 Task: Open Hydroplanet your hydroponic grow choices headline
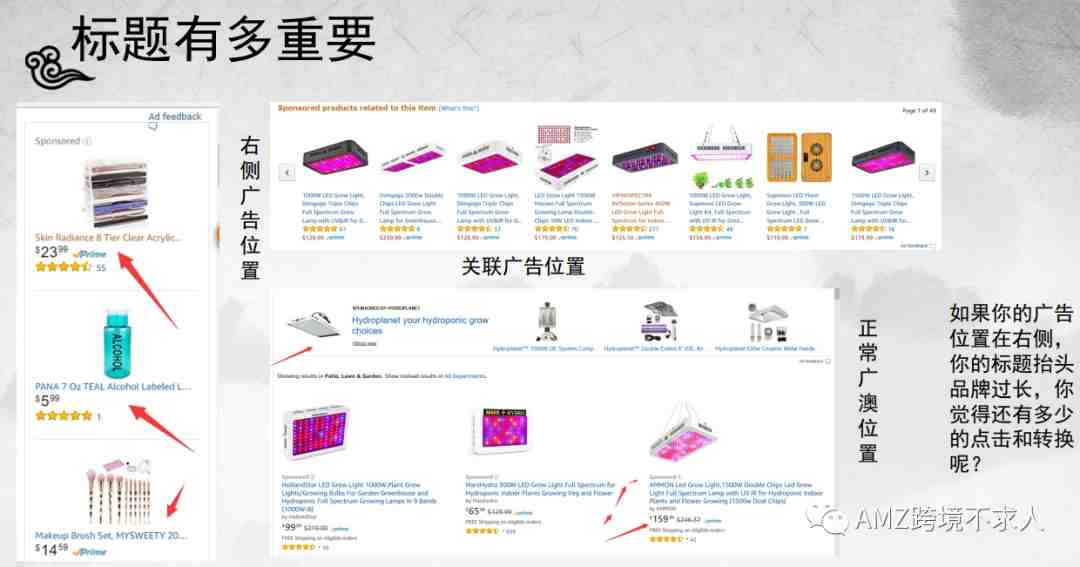coord(420,325)
